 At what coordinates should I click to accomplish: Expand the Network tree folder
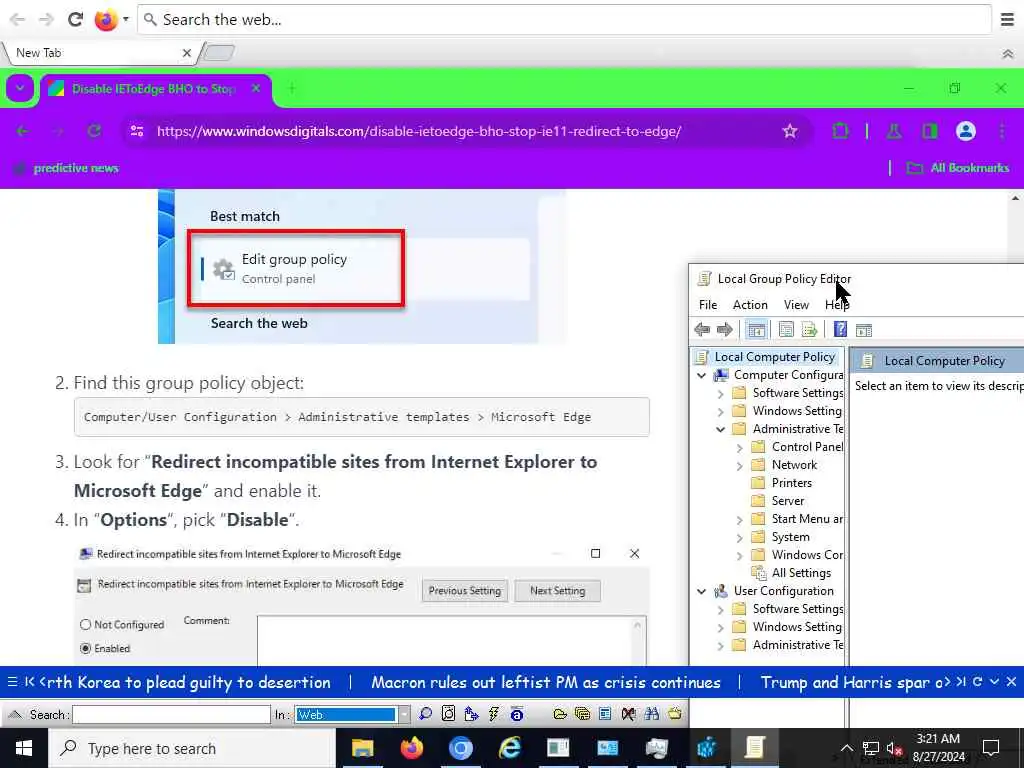[x=739, y=466]
